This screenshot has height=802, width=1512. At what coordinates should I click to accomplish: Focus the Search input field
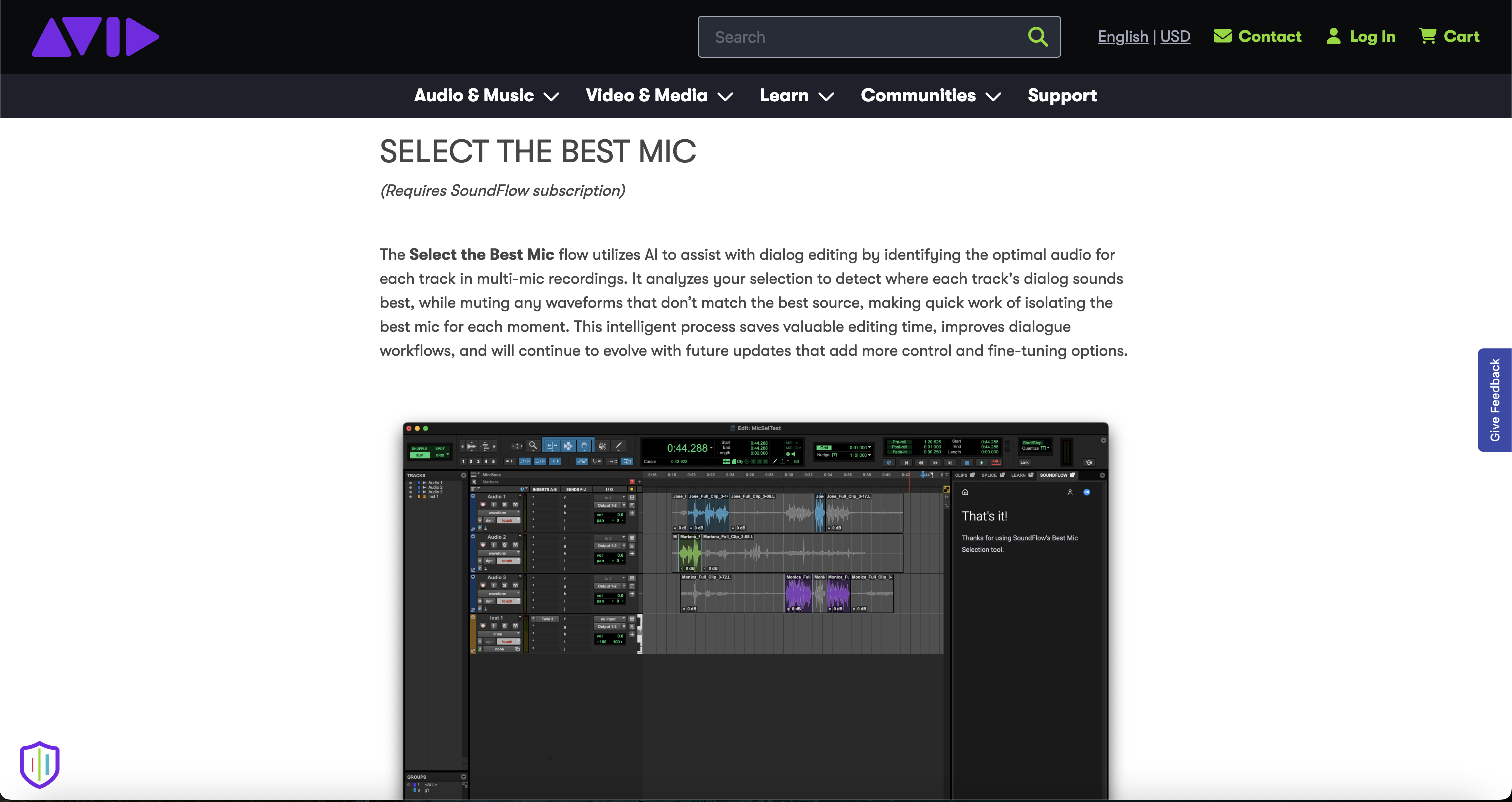point(863,37)
